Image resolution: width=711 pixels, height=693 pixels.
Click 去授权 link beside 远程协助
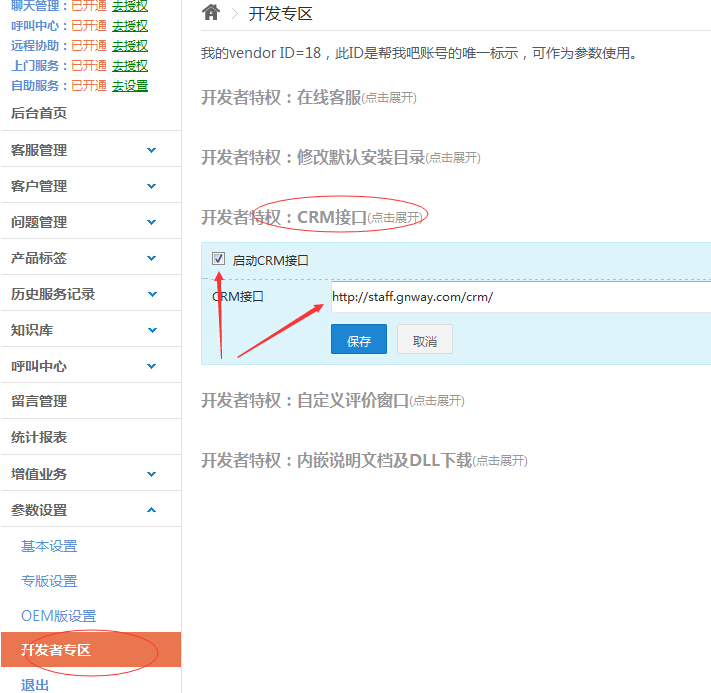(130, 46)
